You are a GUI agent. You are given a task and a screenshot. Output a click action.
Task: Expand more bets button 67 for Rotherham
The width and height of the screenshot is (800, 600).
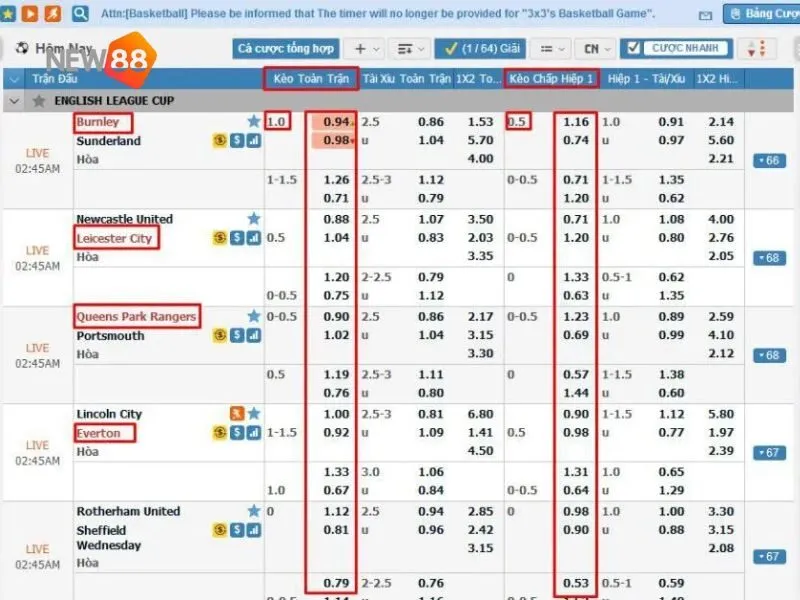pos(769,557)
